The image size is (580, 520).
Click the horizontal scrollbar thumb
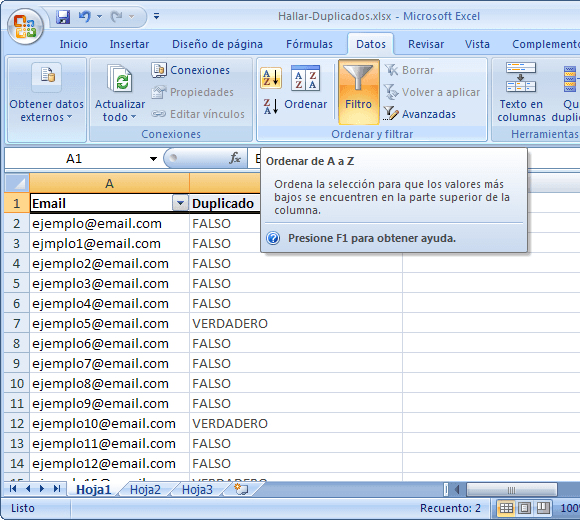(x=512, y=490)
